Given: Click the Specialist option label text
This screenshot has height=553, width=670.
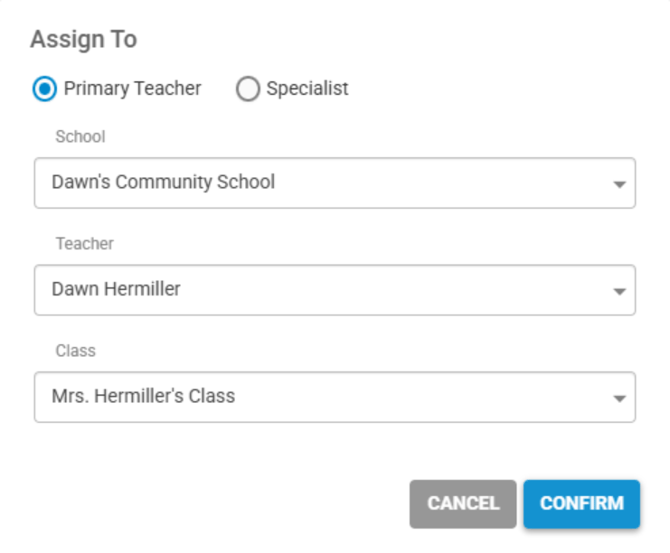Looking at the screenshot, I should coord(307,89).
